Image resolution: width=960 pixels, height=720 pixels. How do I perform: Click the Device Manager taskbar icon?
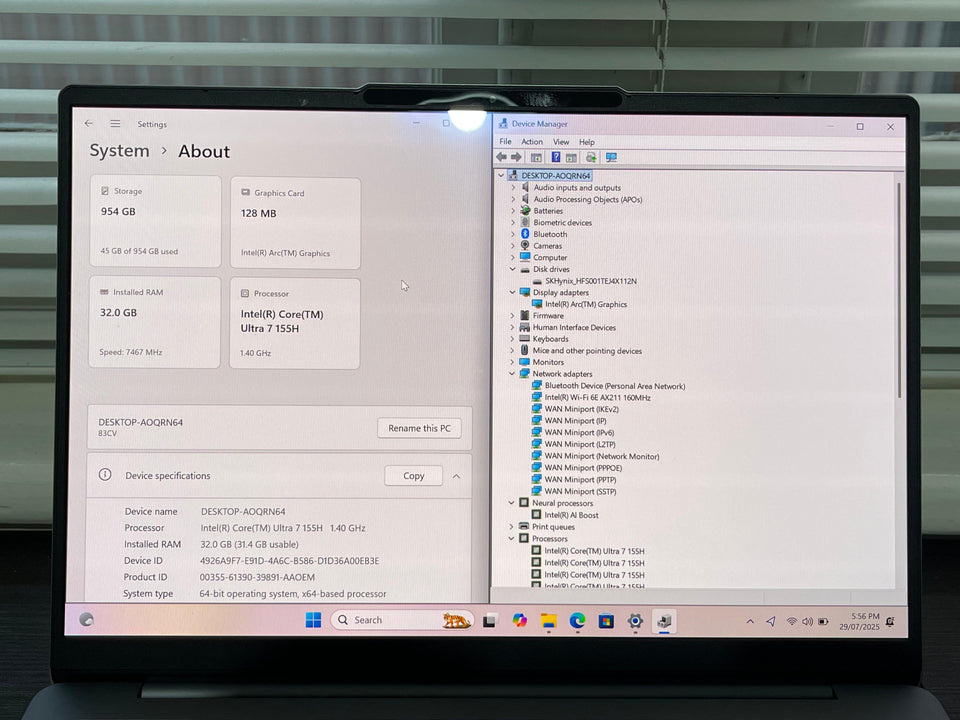(664, 621)
